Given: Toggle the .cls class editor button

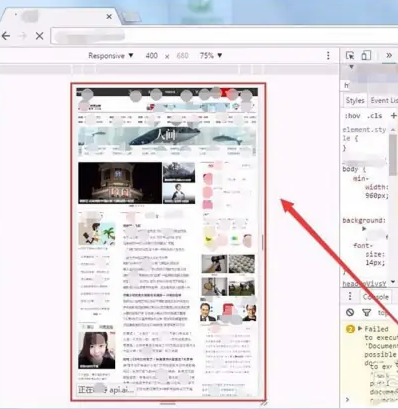Looking at the screenshot, I should pos(374,116).
